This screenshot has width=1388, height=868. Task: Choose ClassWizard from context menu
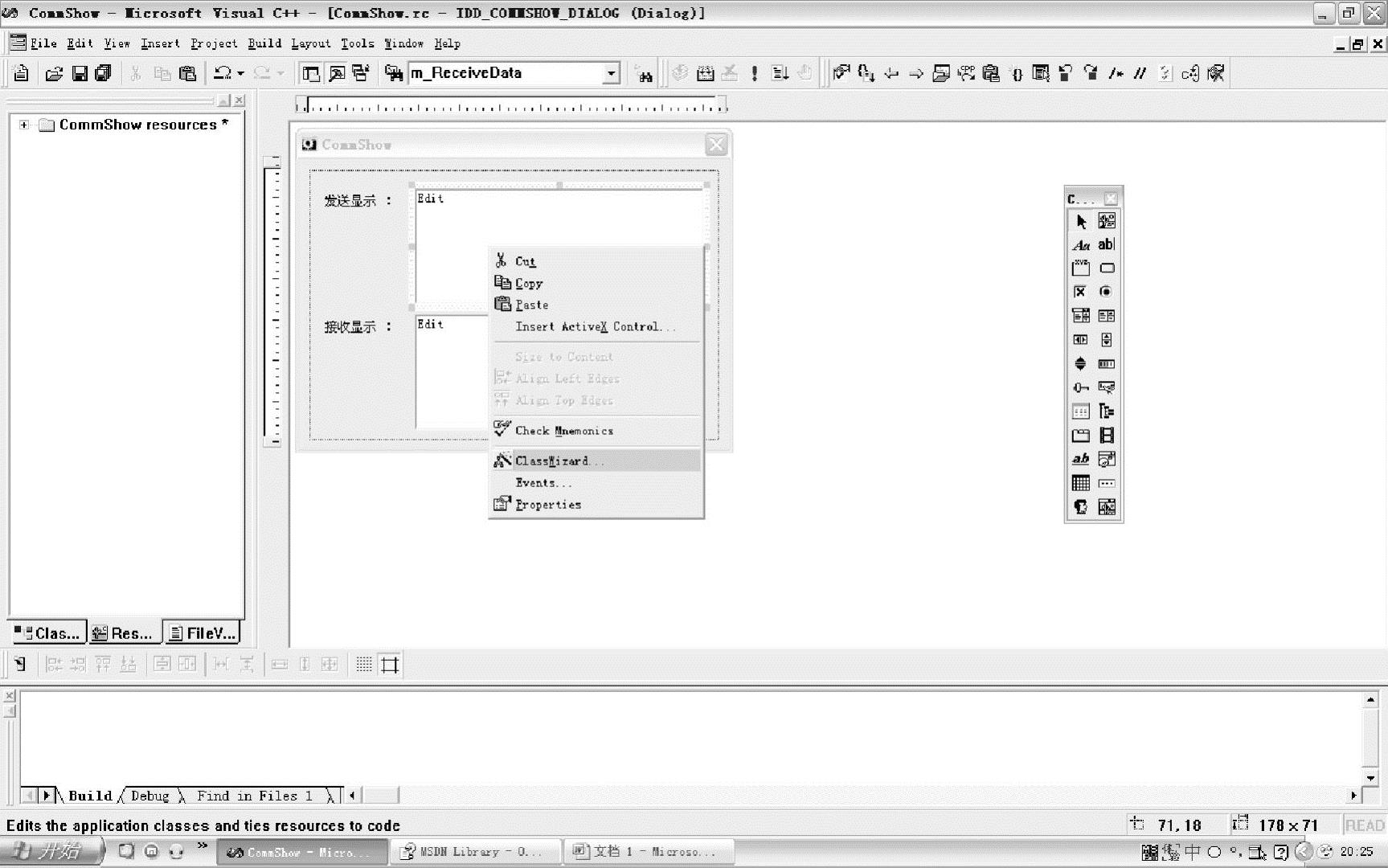[596, 461]
